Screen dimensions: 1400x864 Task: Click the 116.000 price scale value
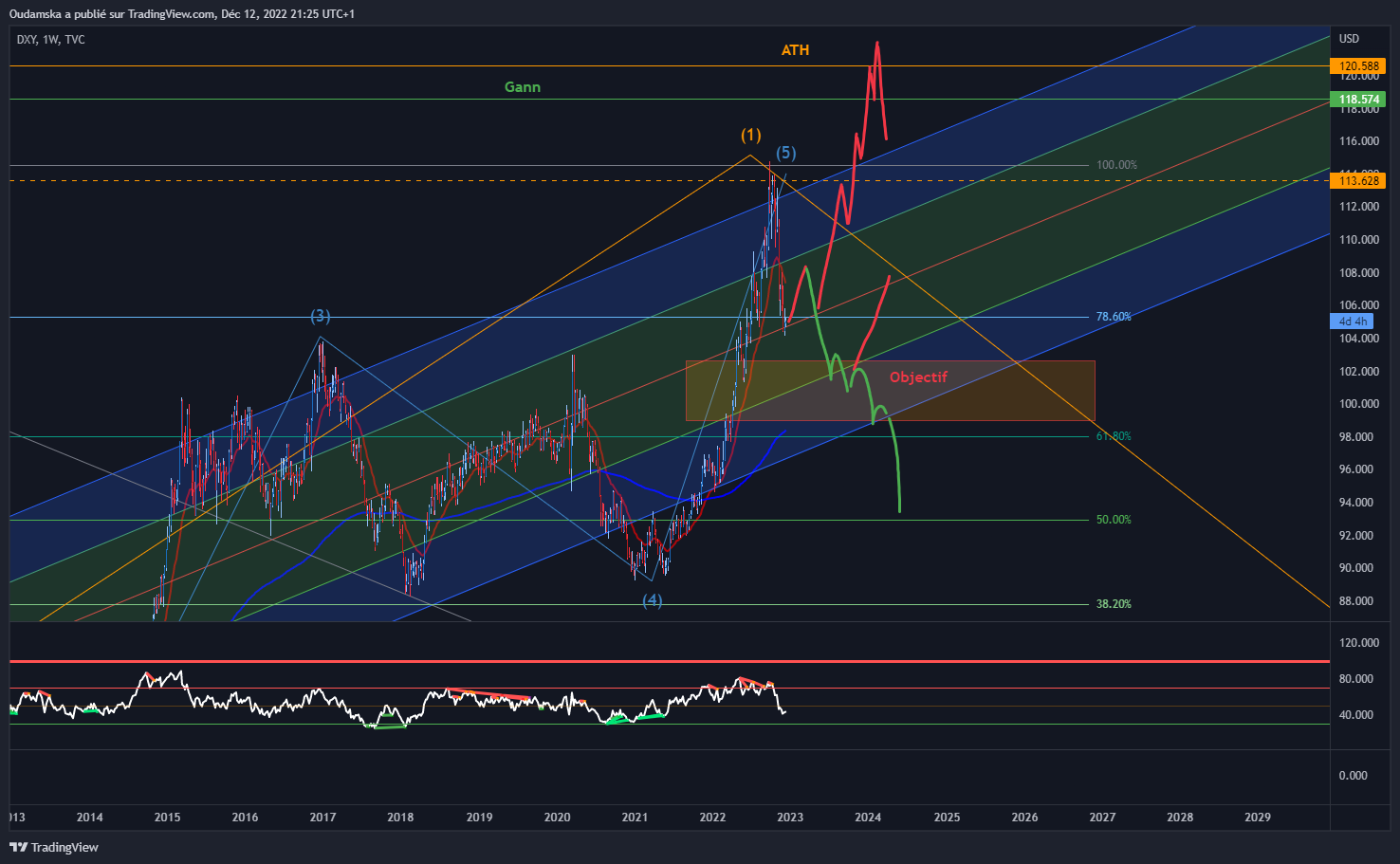(x=1358, y=141)
